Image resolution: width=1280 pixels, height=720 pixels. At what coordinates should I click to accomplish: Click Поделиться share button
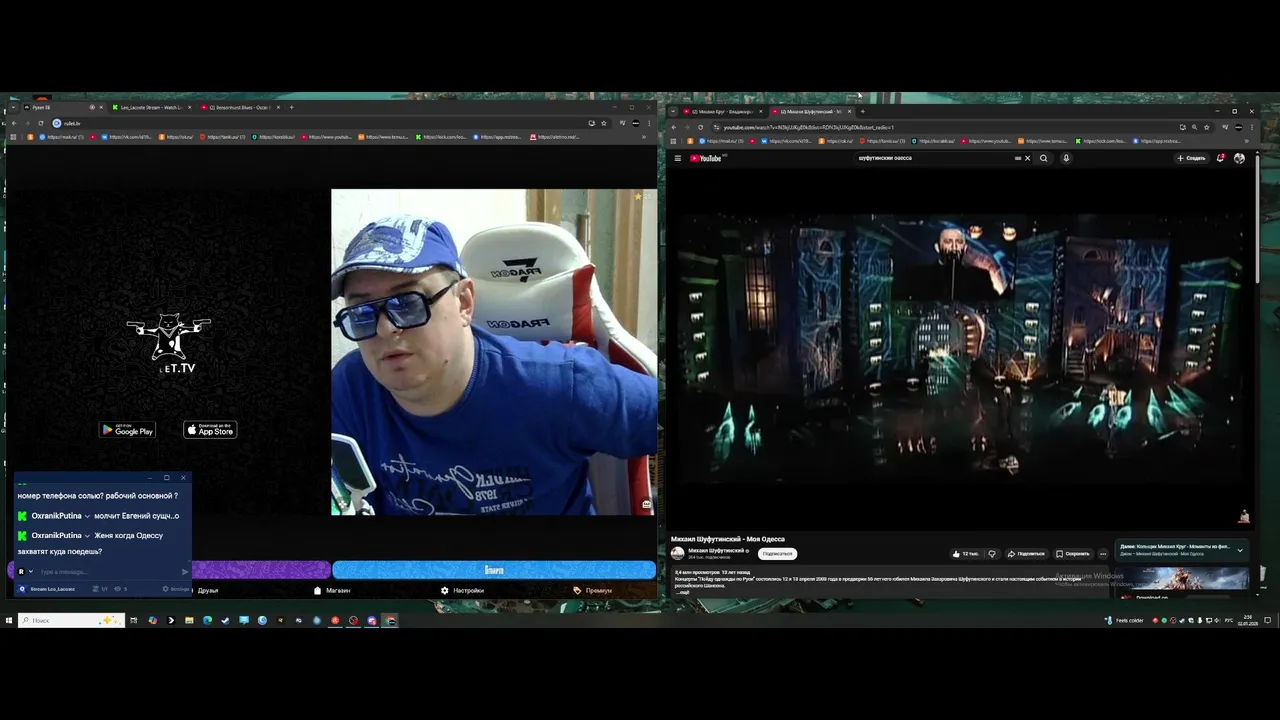coord(1026,553)
